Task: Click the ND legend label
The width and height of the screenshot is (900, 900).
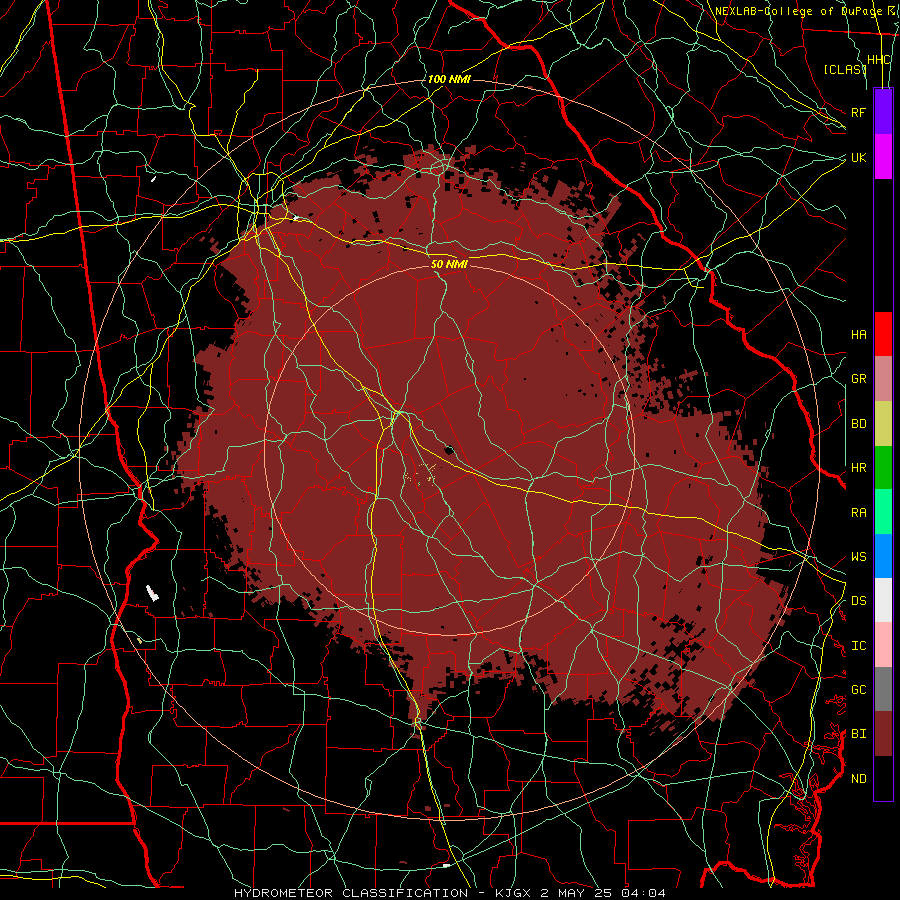Action: pyautogui.click(x=858, y=779)
